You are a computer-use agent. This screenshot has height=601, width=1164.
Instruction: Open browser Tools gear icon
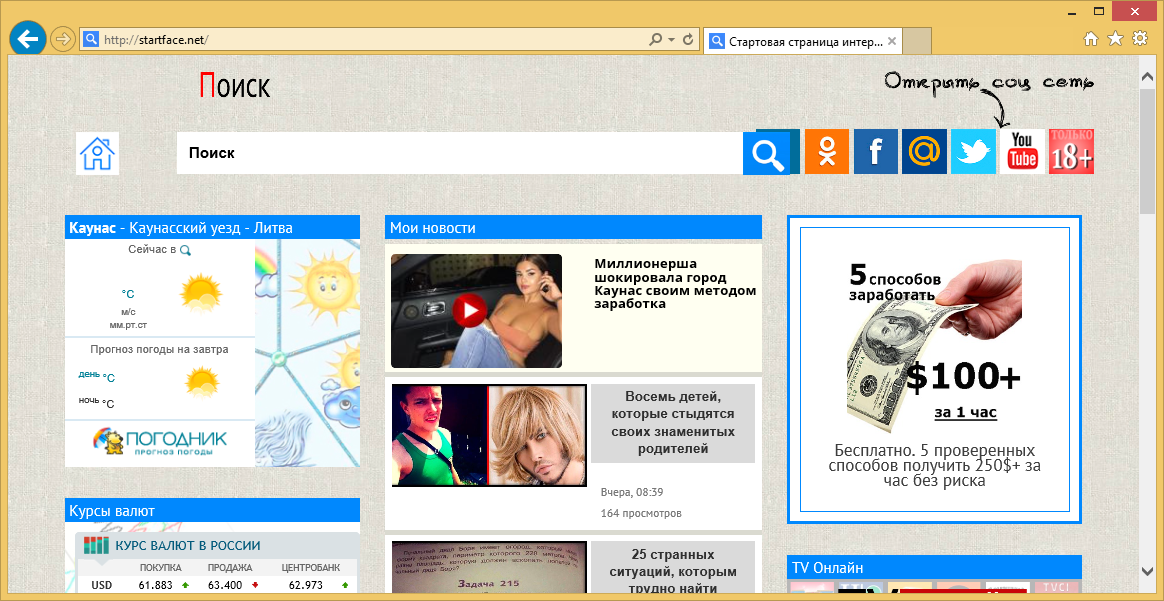click(x=1139, y=39)
